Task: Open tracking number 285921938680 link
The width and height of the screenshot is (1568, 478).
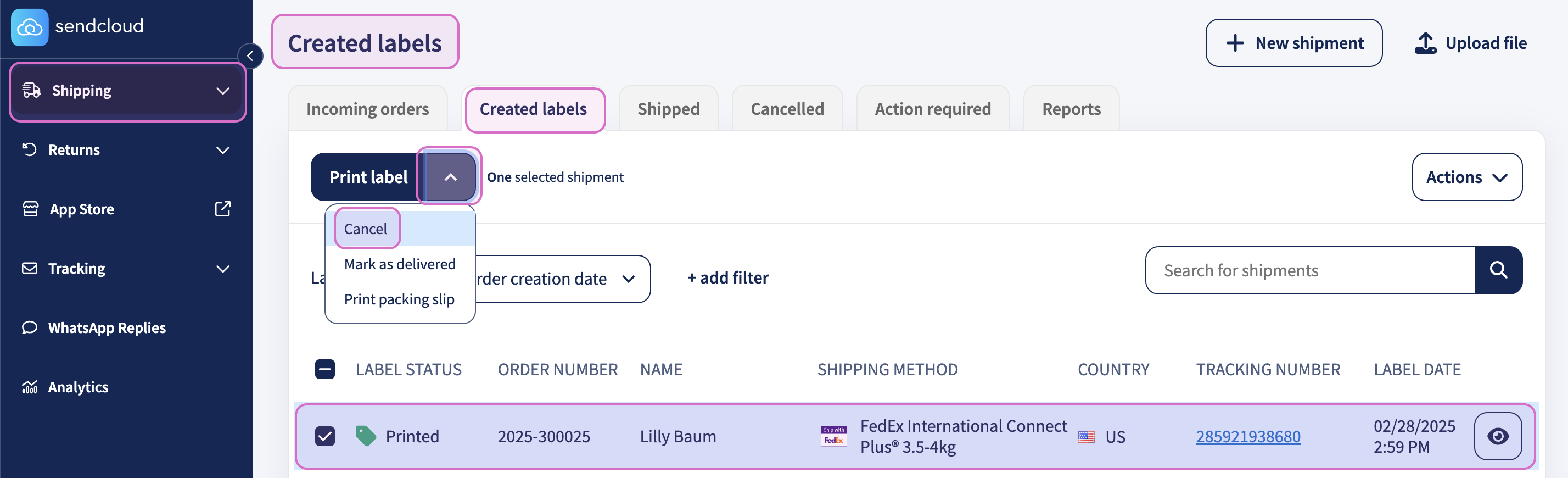Action: pyautogui.click(x=1248, y=437)
